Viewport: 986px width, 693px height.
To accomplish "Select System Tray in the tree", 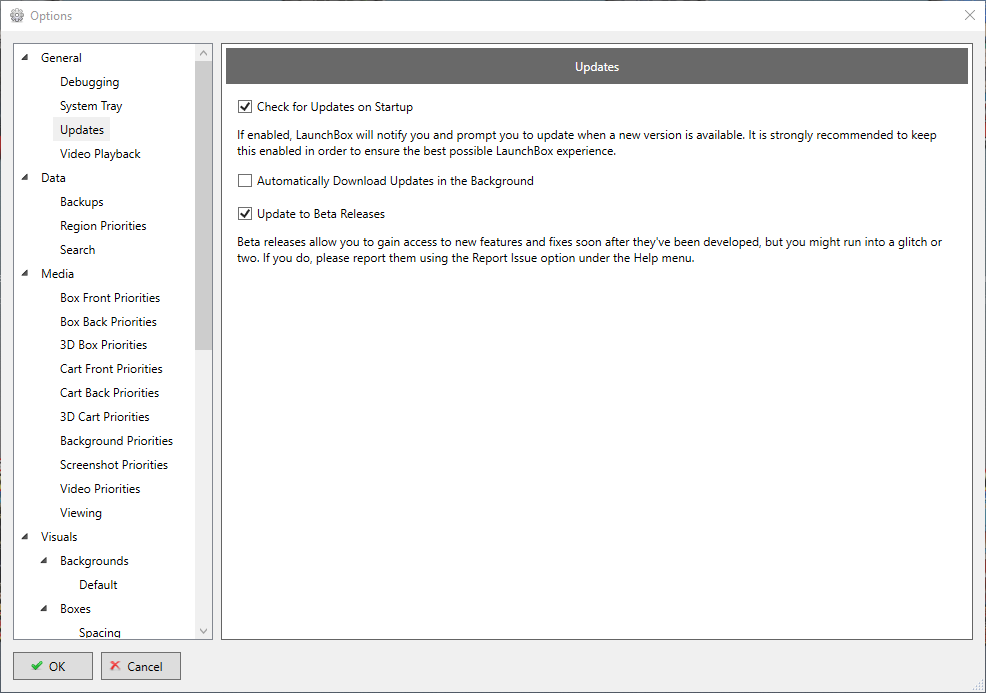I will tap(91, 106).
